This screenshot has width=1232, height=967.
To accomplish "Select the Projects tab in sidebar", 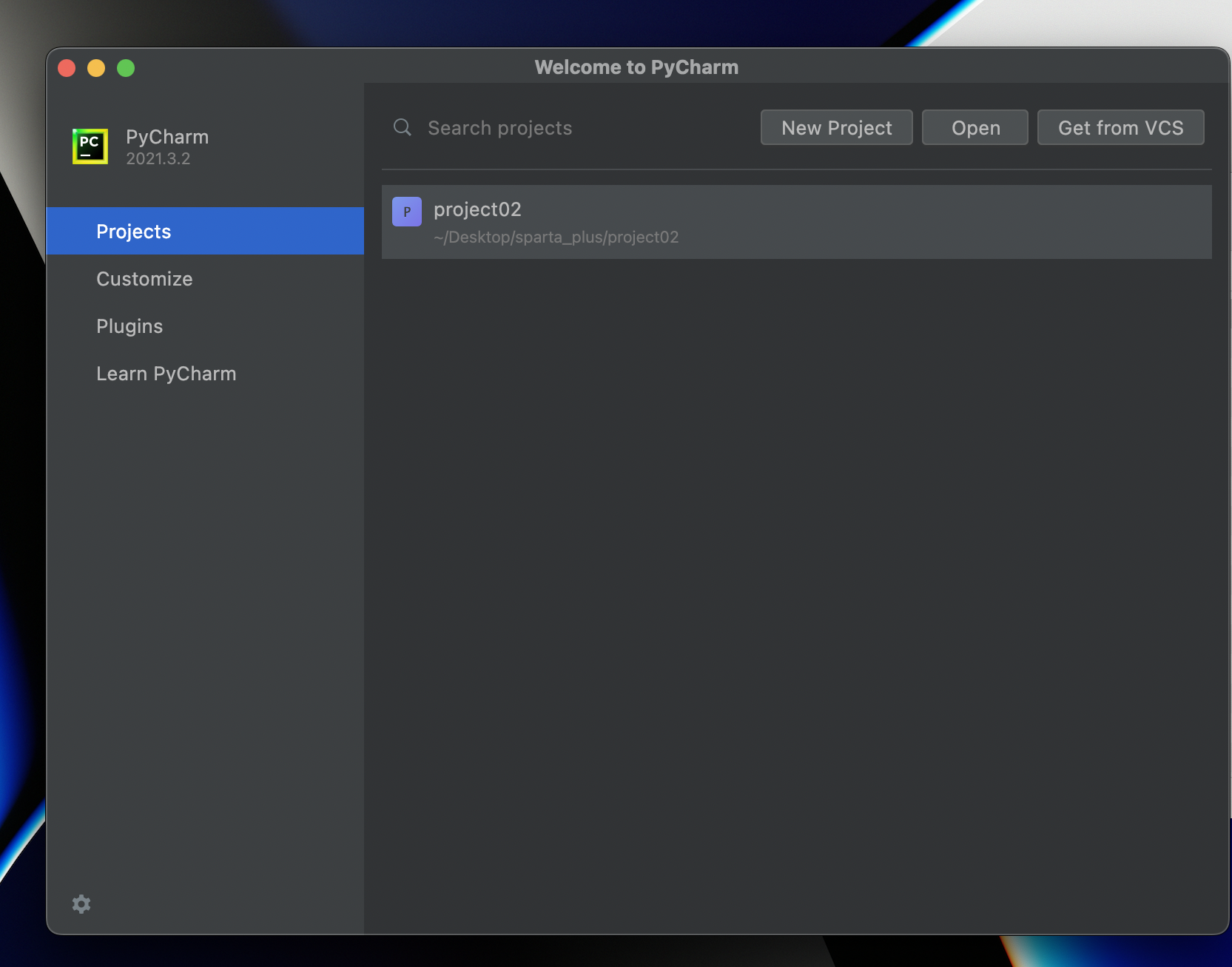I will 205,231.
